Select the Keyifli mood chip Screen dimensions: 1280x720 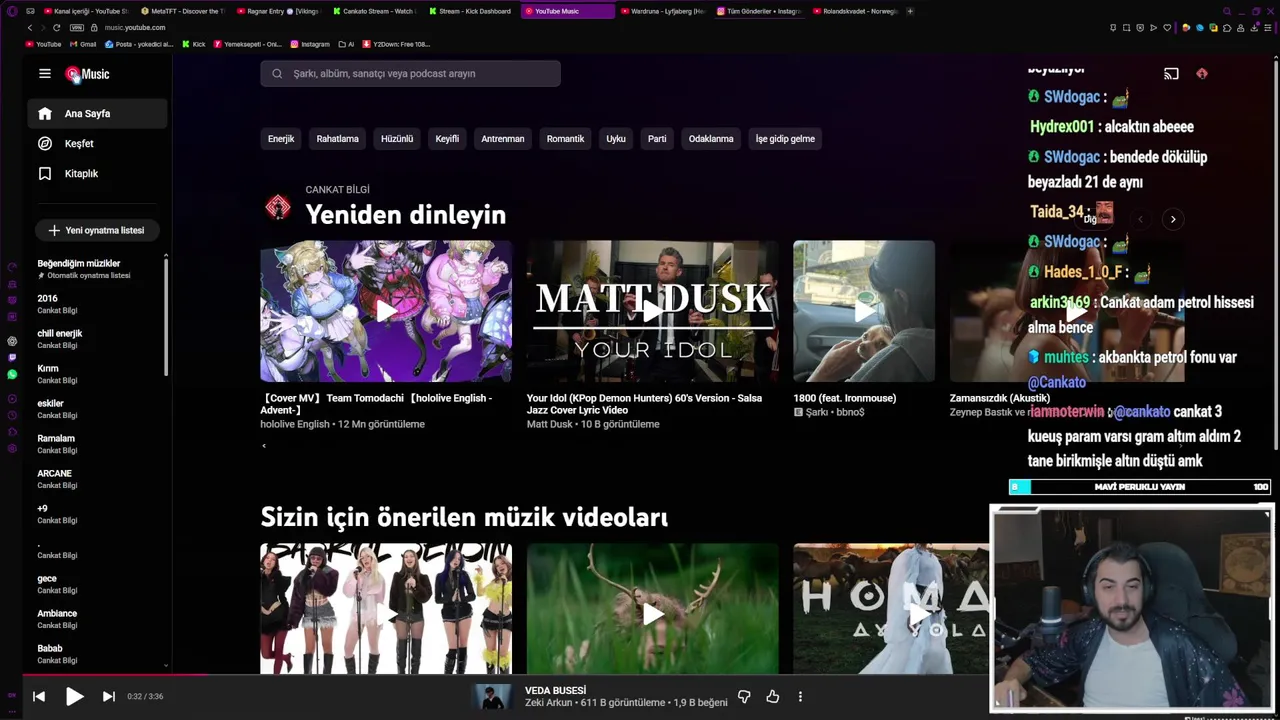[447, 139]
